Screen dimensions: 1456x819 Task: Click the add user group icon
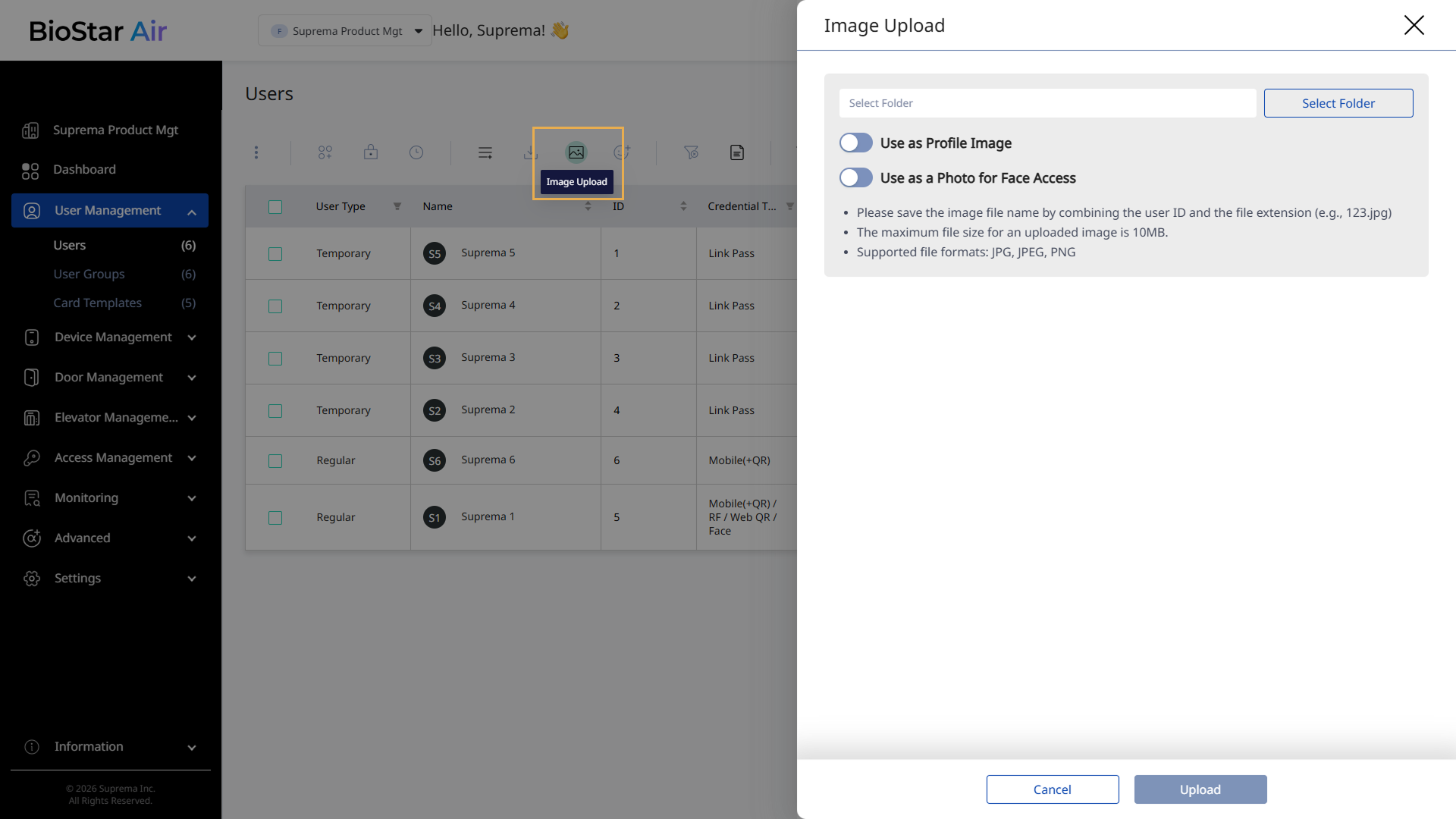click(325, 152)
